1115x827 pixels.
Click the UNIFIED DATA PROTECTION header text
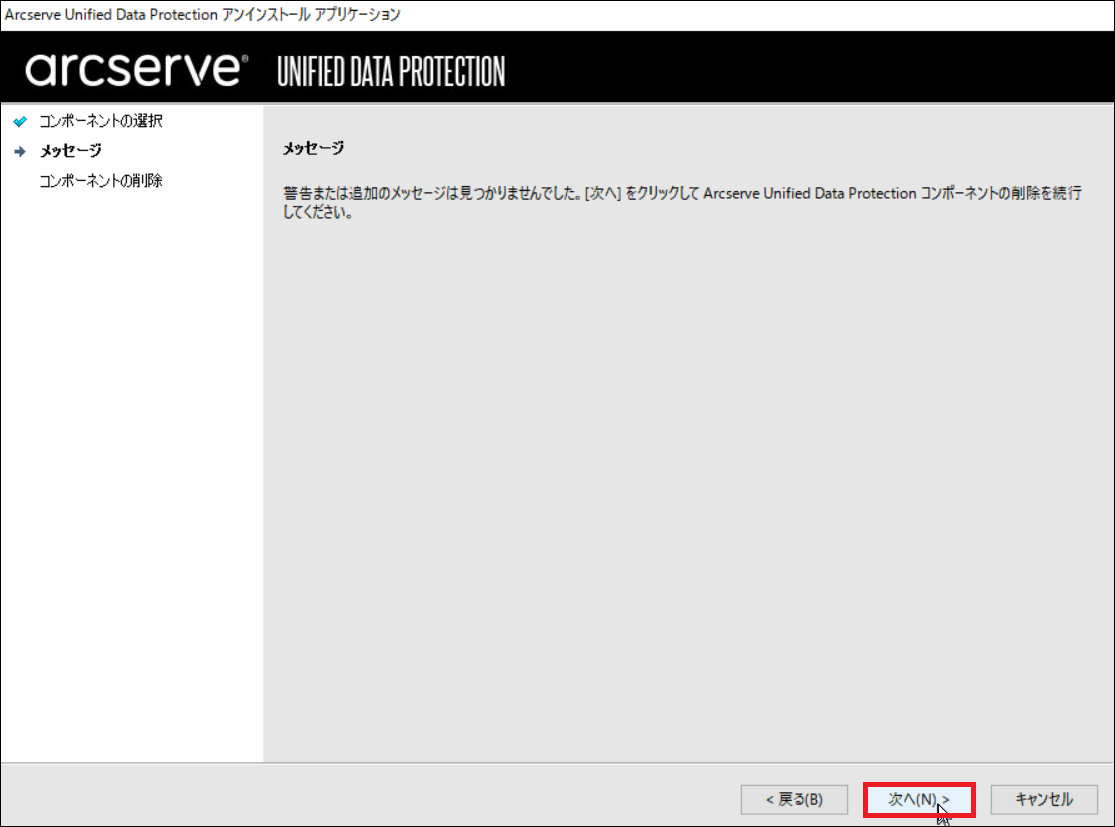(391, 72)
